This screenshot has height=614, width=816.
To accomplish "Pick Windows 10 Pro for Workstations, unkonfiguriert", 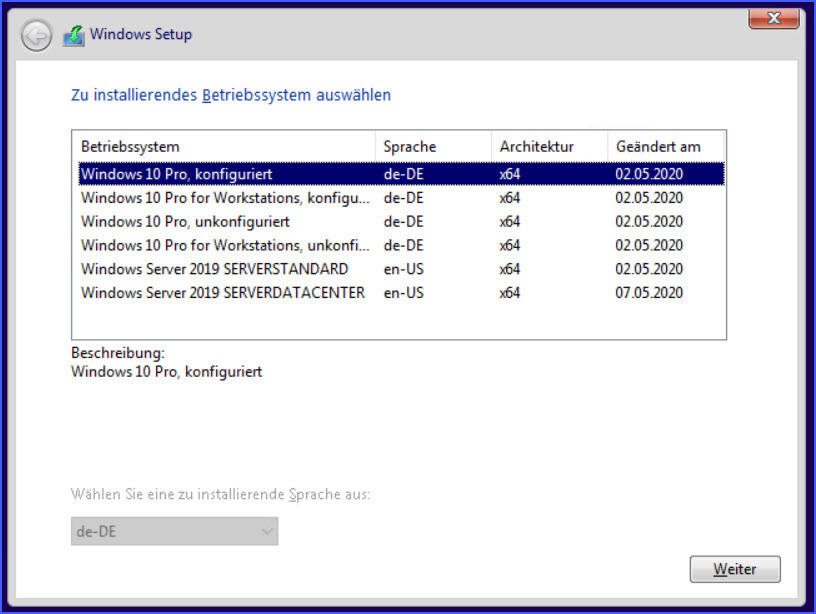I will click(401, 245).
